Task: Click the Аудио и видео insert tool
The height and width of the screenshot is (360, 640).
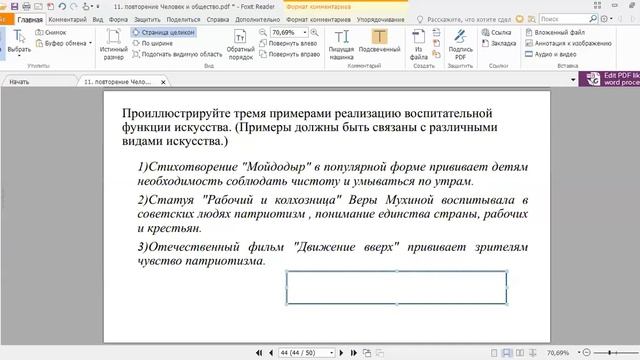Action: click(x=551, y=54)
